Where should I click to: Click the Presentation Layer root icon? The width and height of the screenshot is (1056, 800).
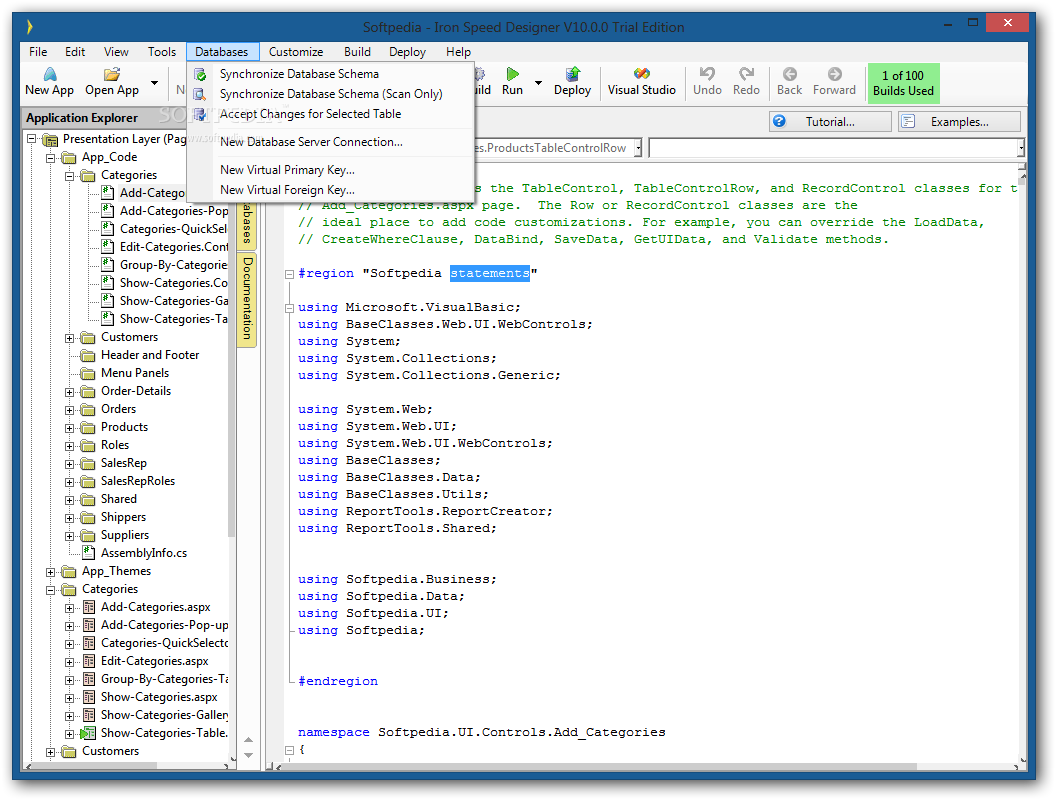click(x=51, y=139)
